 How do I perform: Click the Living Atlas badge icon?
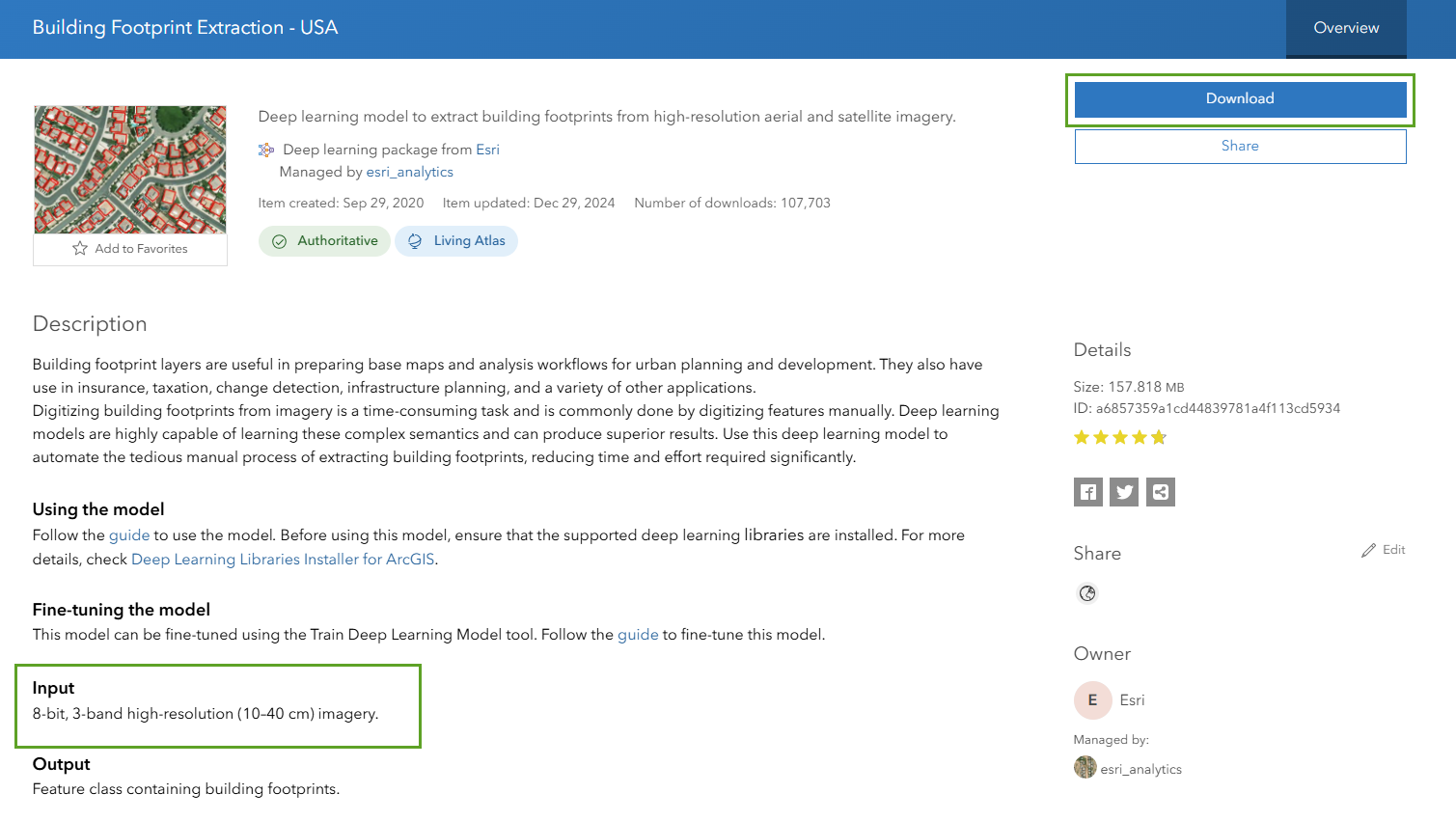pos(415,240)
